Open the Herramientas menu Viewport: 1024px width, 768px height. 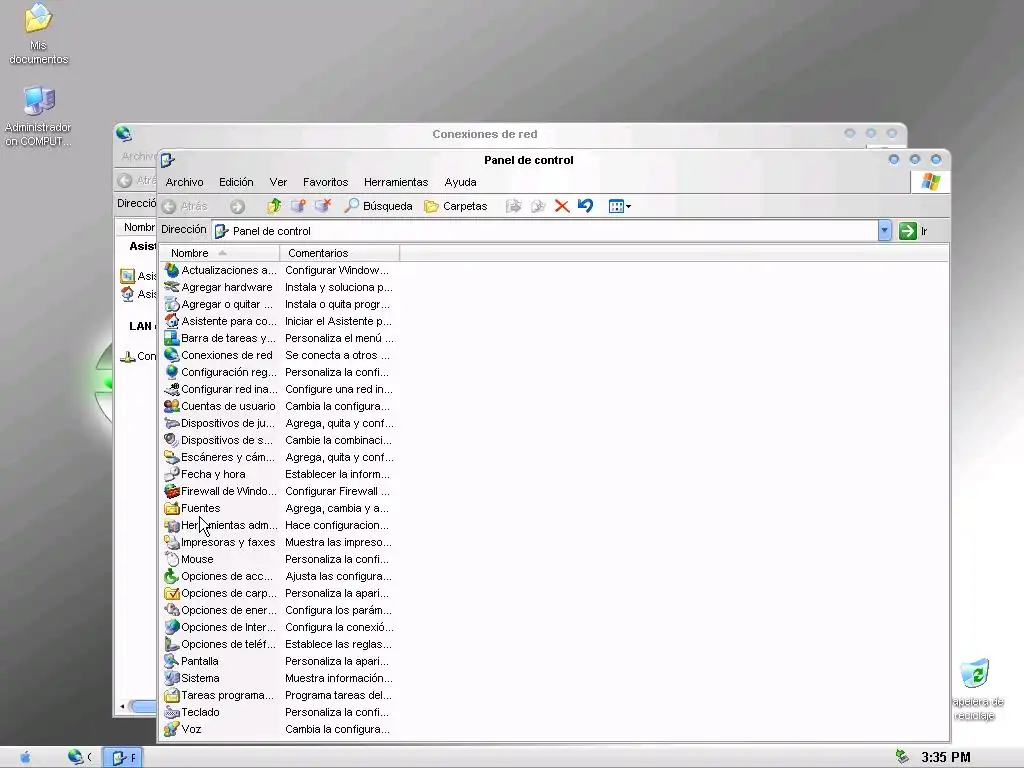[396, 182]
